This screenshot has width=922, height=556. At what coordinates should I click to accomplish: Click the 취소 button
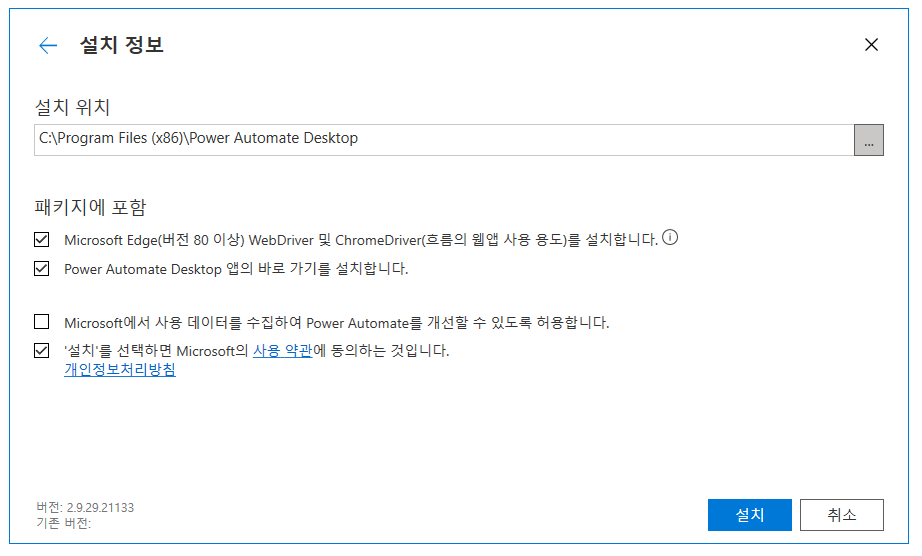point(841,515)
